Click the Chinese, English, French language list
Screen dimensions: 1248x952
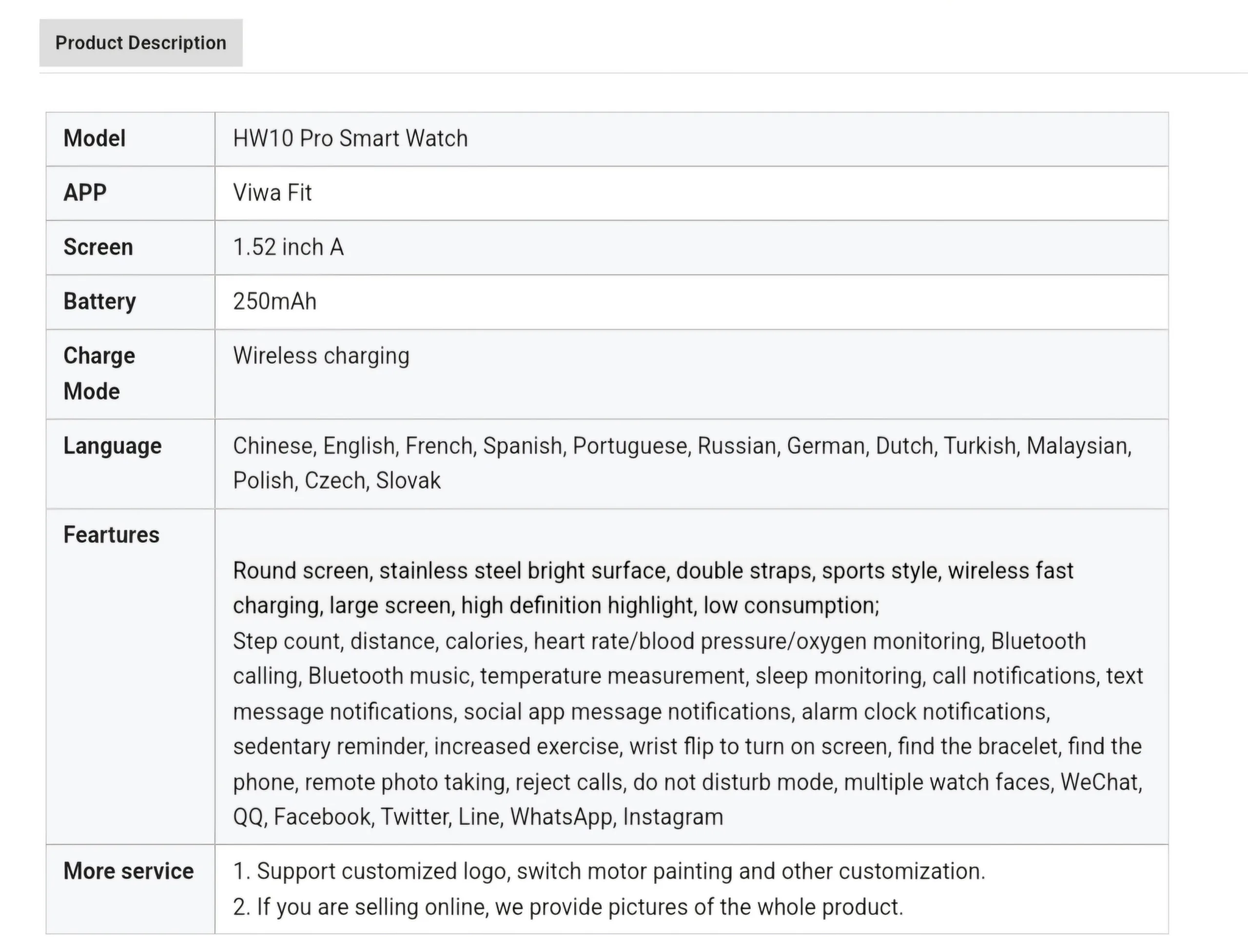pos(682,446)
